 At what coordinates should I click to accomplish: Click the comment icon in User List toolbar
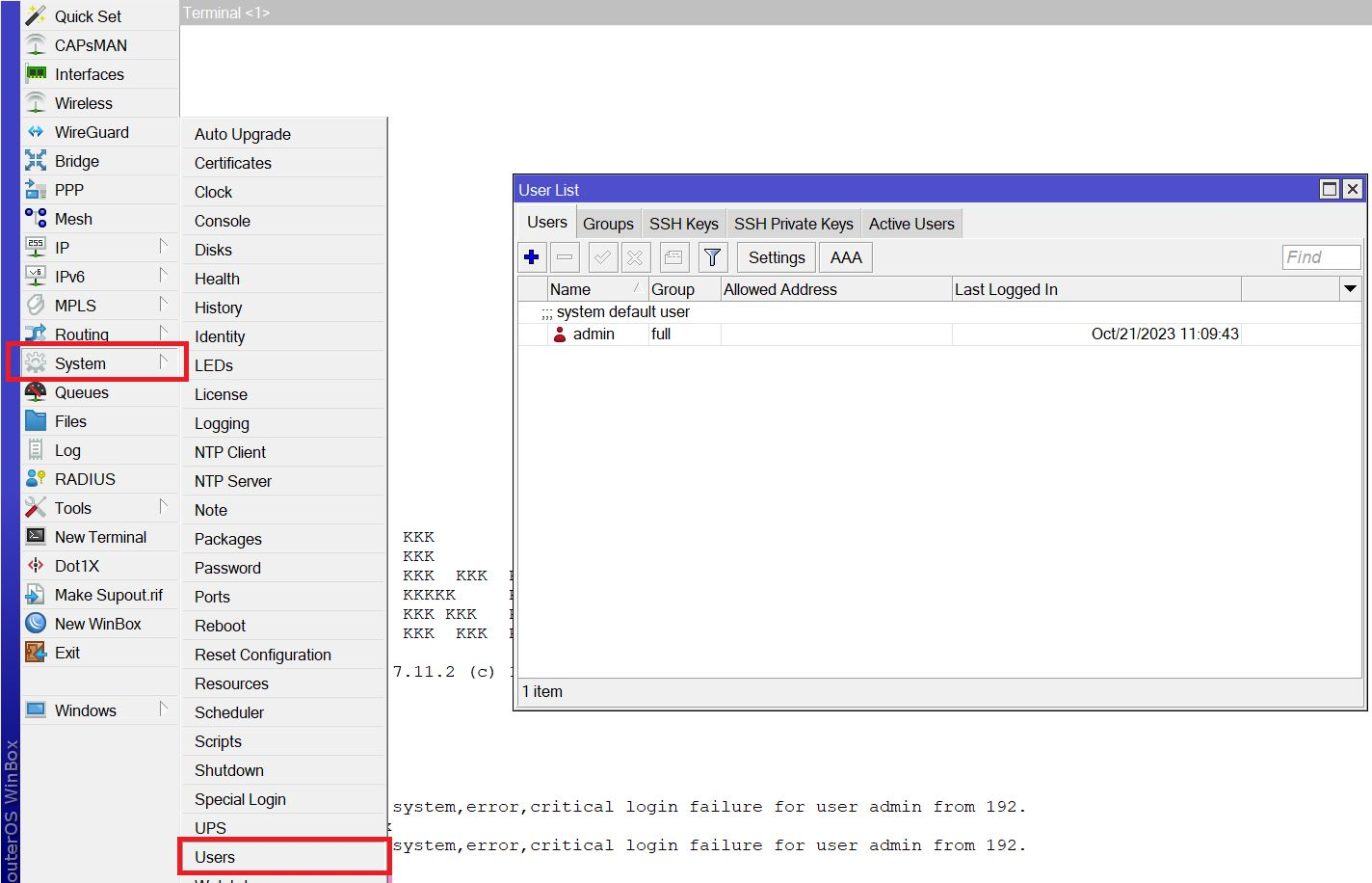point(673,257)
